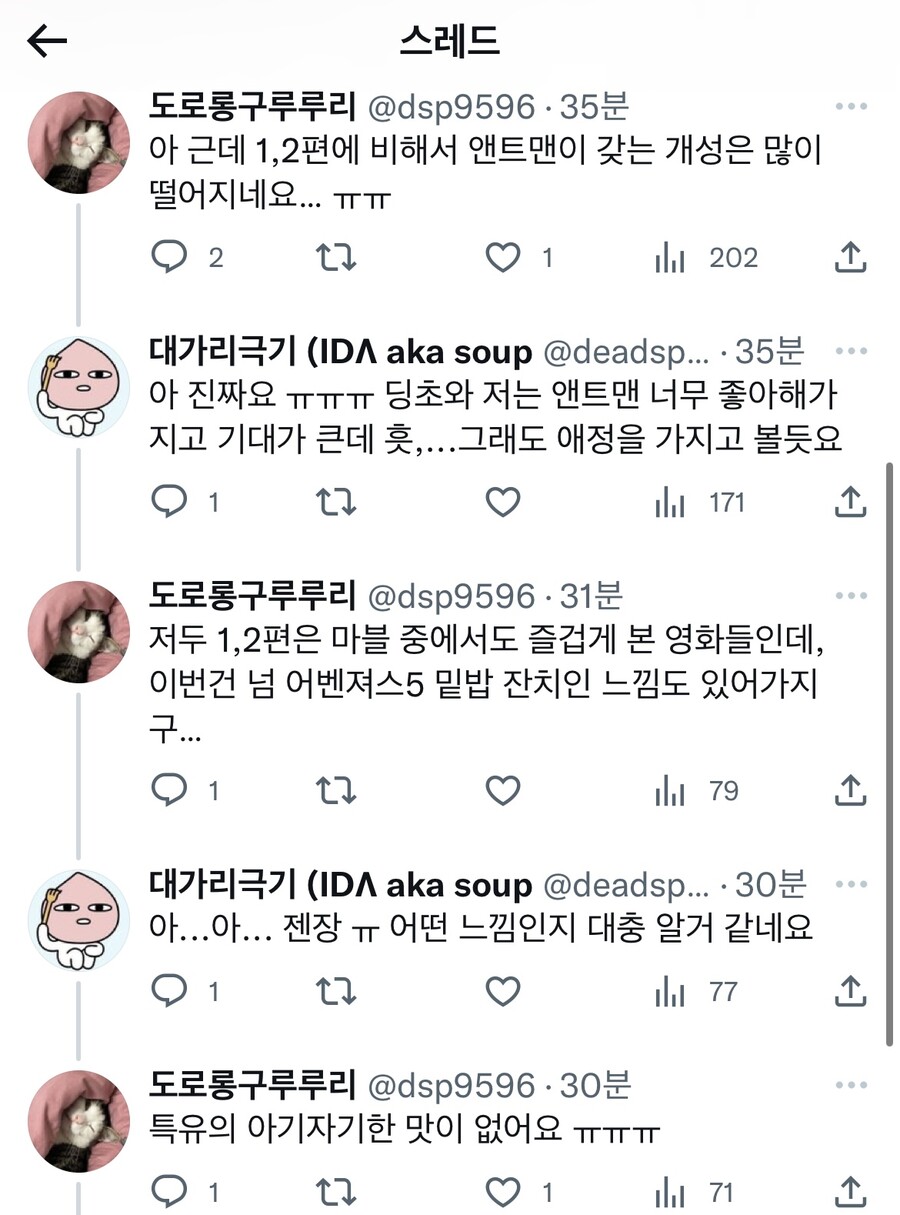
Task: Like the tweet with 171 views
Action: [x=503, y=502]
